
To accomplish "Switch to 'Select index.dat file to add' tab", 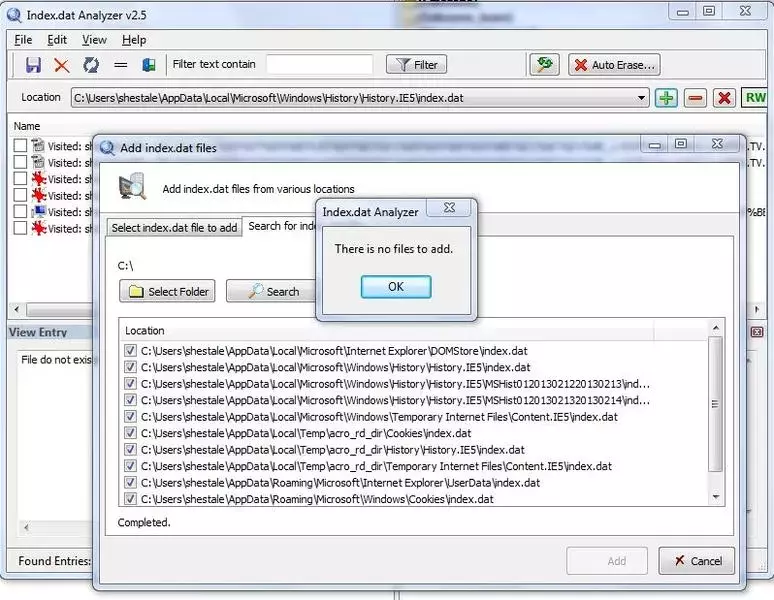I will coord(174,227).
